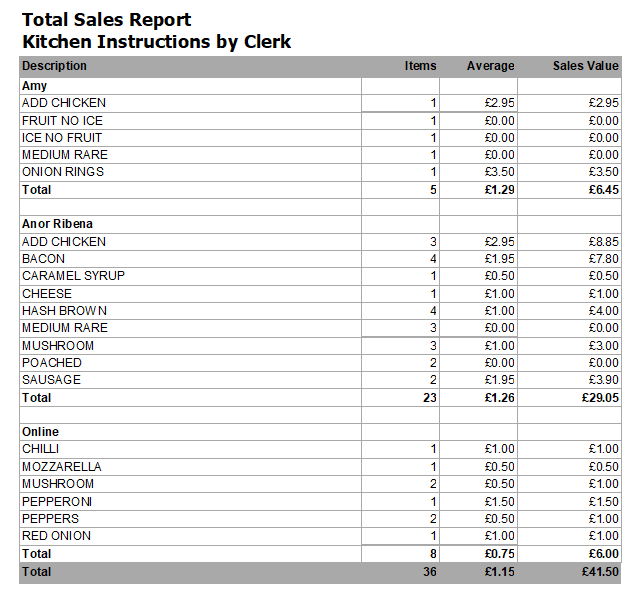Click Amy ADD CHICKEN value £2.95
This screenshot has height=593, width=642.
(604, 103)
